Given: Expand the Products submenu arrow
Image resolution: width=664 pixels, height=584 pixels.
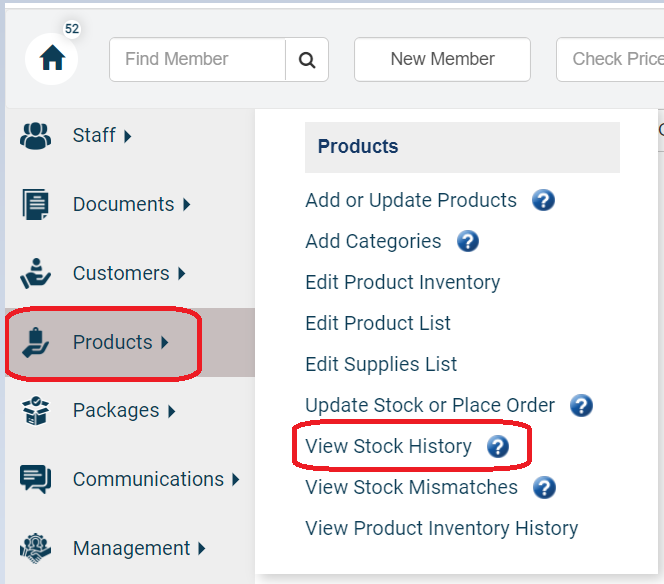Looking at the screenshot, I should tap(164, 342).
